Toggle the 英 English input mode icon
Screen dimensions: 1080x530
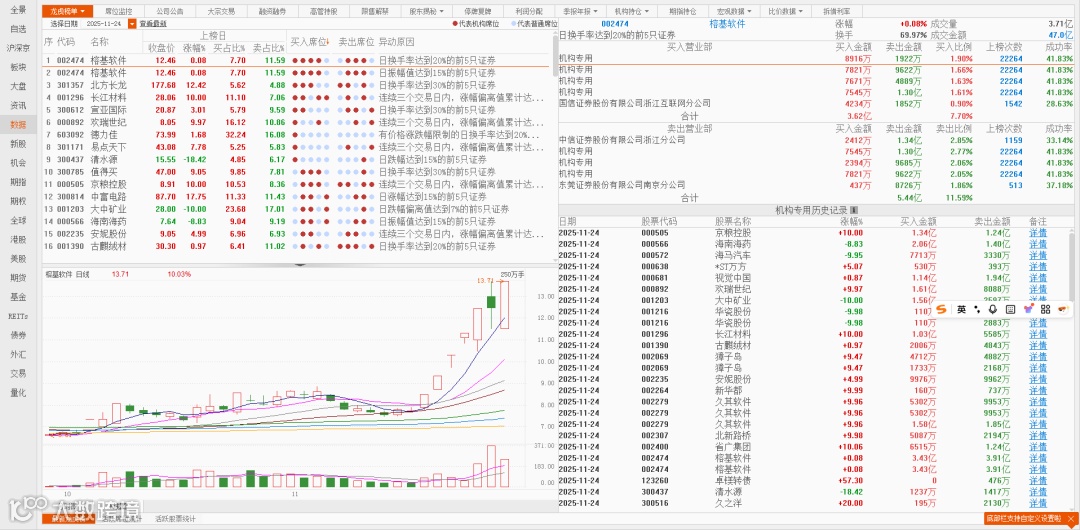[961, 309]
